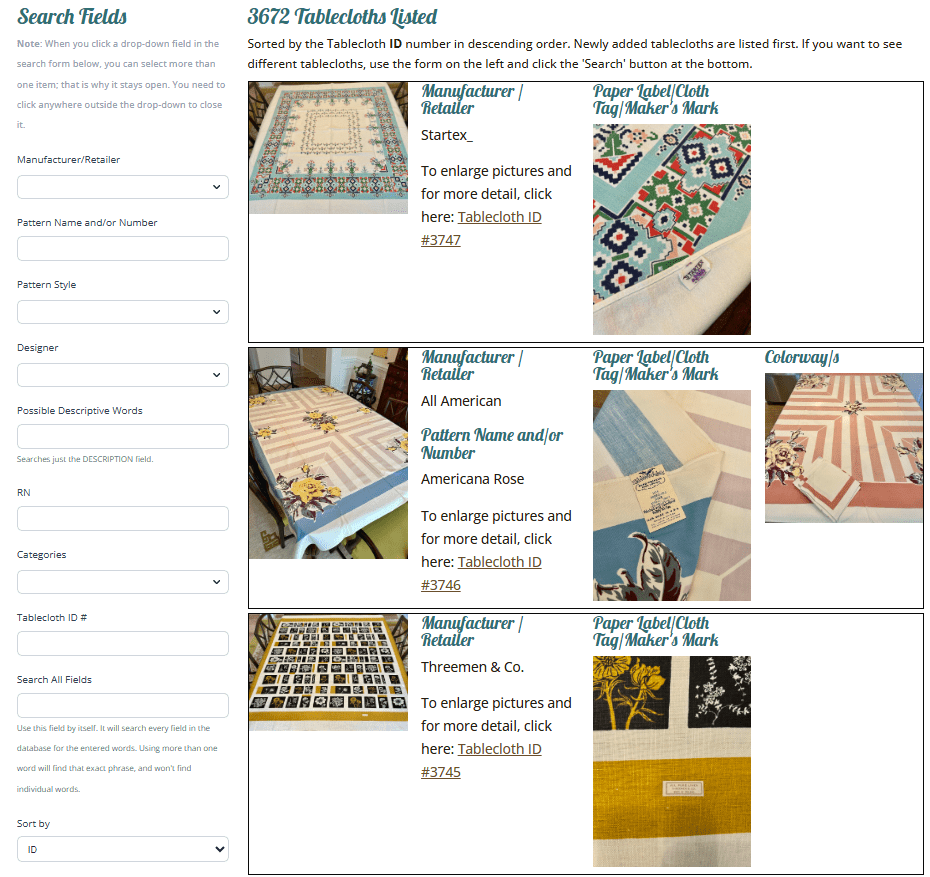
Task: Click inside the Search All Fields box
Action: [x=122, y=705]
